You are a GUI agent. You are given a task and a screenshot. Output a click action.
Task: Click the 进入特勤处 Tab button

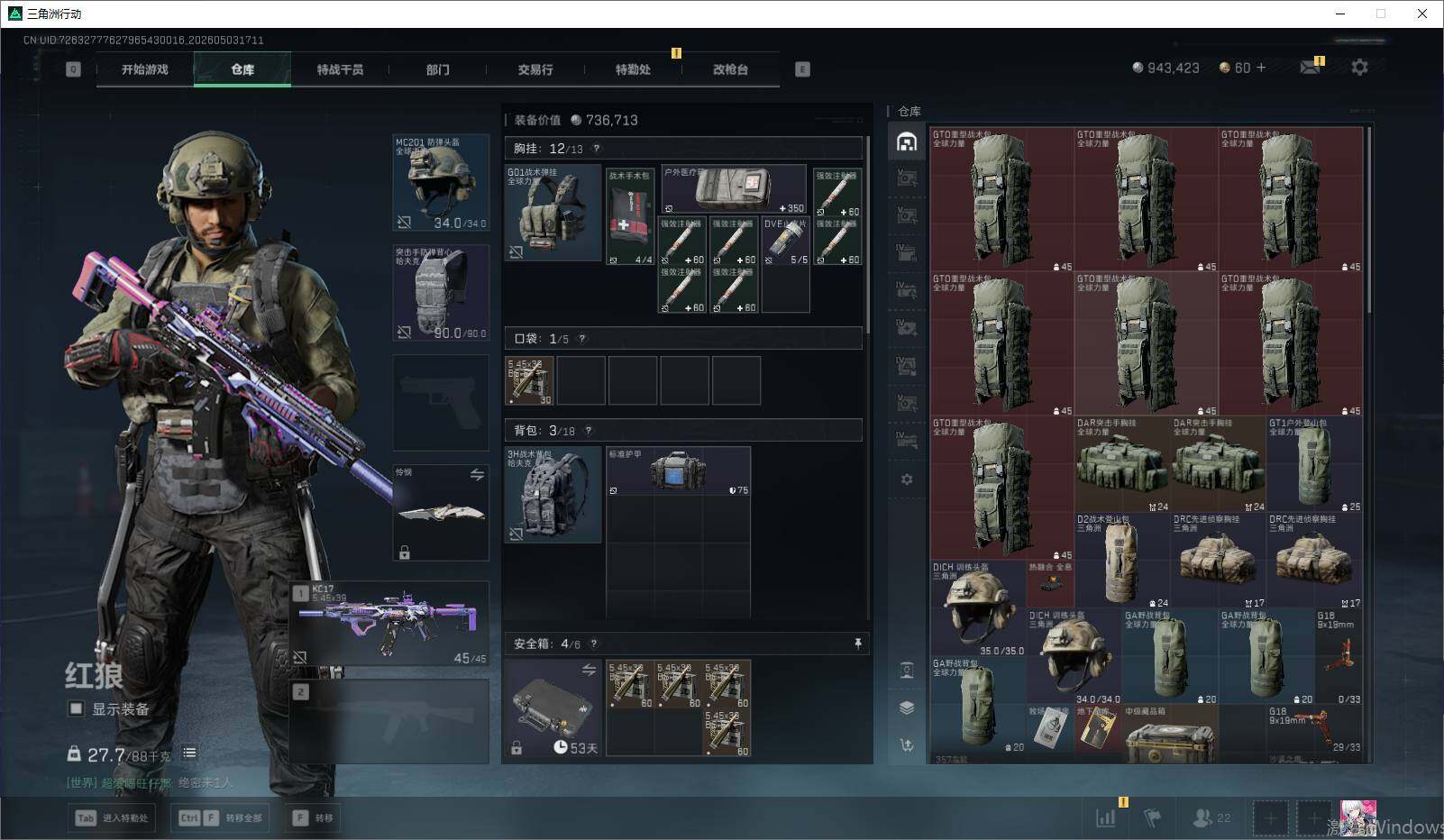pos(113,817)
